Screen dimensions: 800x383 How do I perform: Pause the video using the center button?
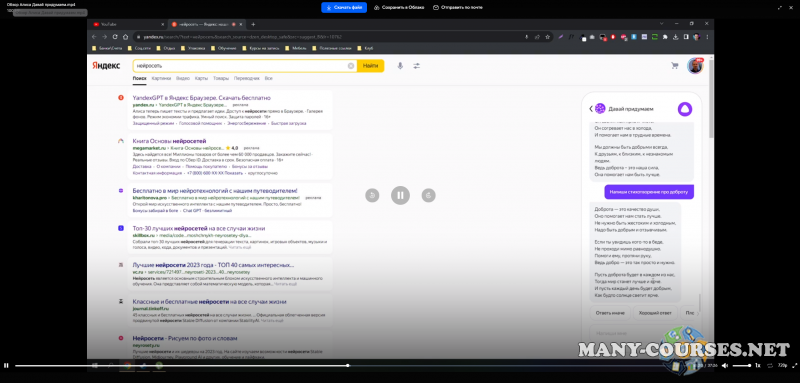[401, 195]
